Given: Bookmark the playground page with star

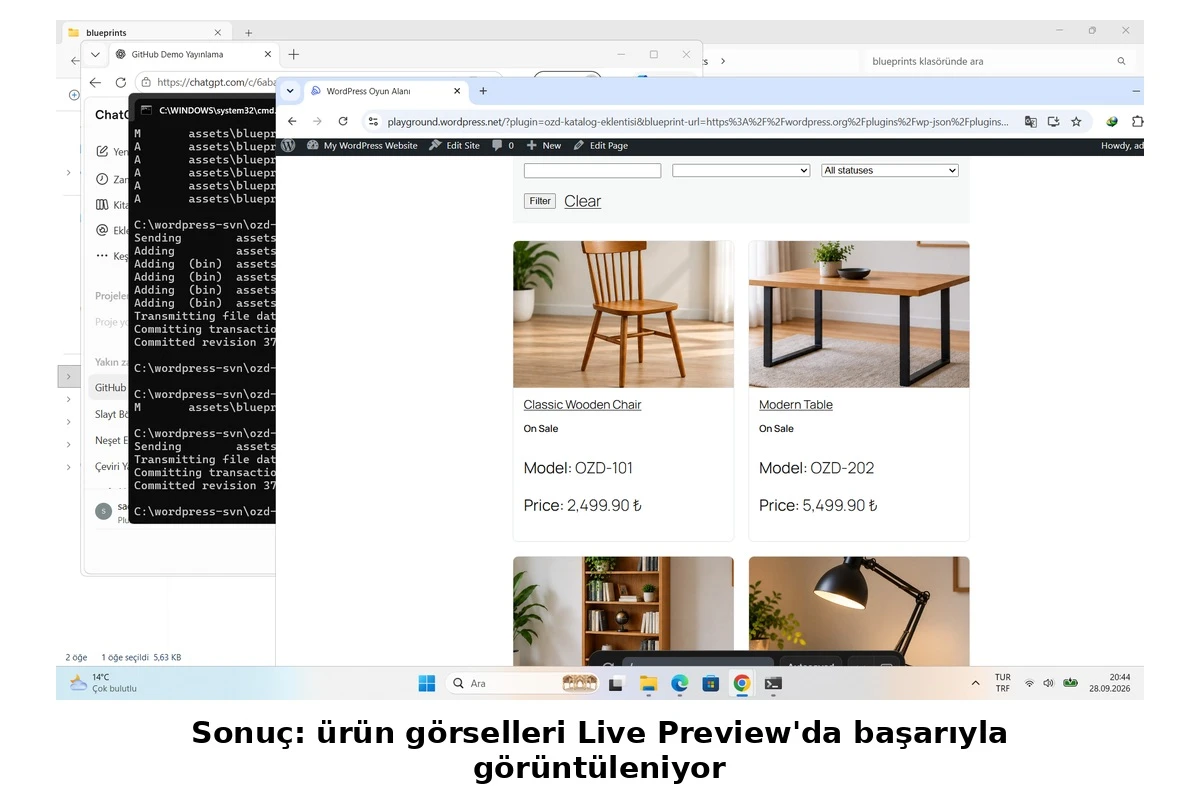Looking at the screenshot, I should point(1076,121).
